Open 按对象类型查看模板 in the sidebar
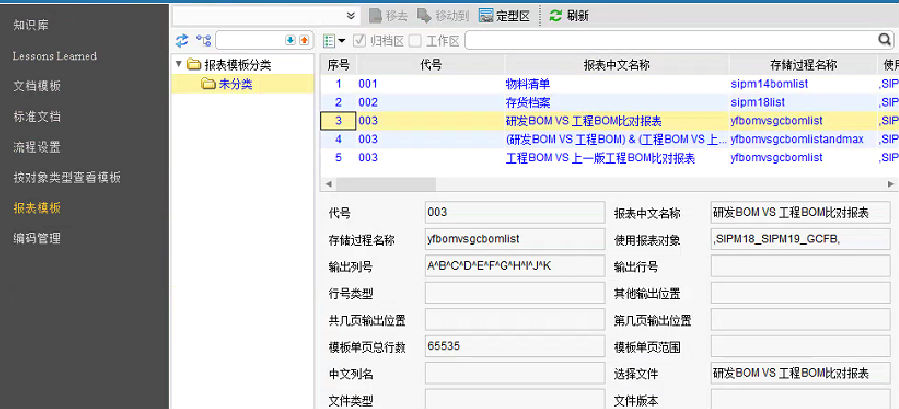 click(x=67, y=178)
